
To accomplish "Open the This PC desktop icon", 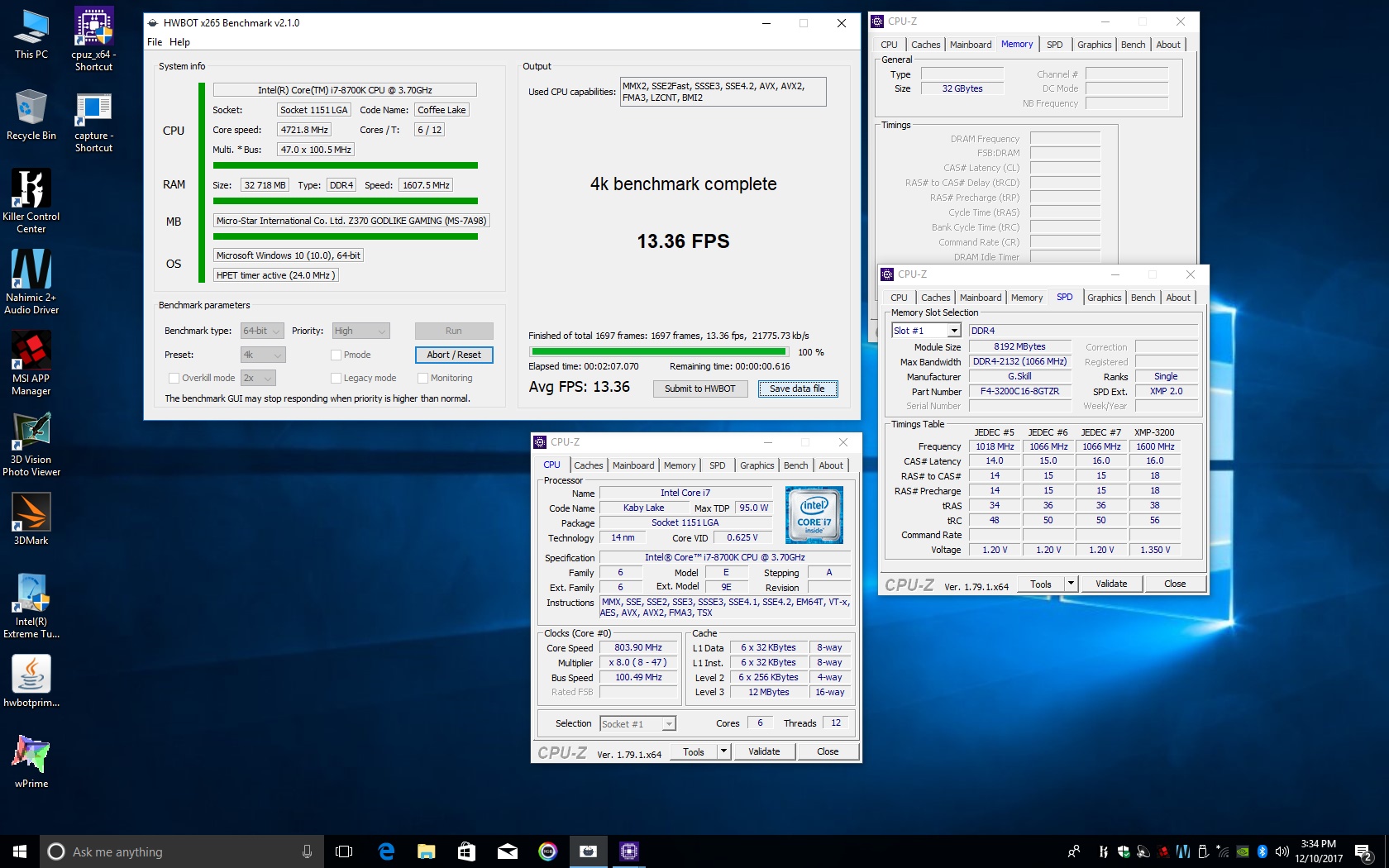I will pos(31,34).
